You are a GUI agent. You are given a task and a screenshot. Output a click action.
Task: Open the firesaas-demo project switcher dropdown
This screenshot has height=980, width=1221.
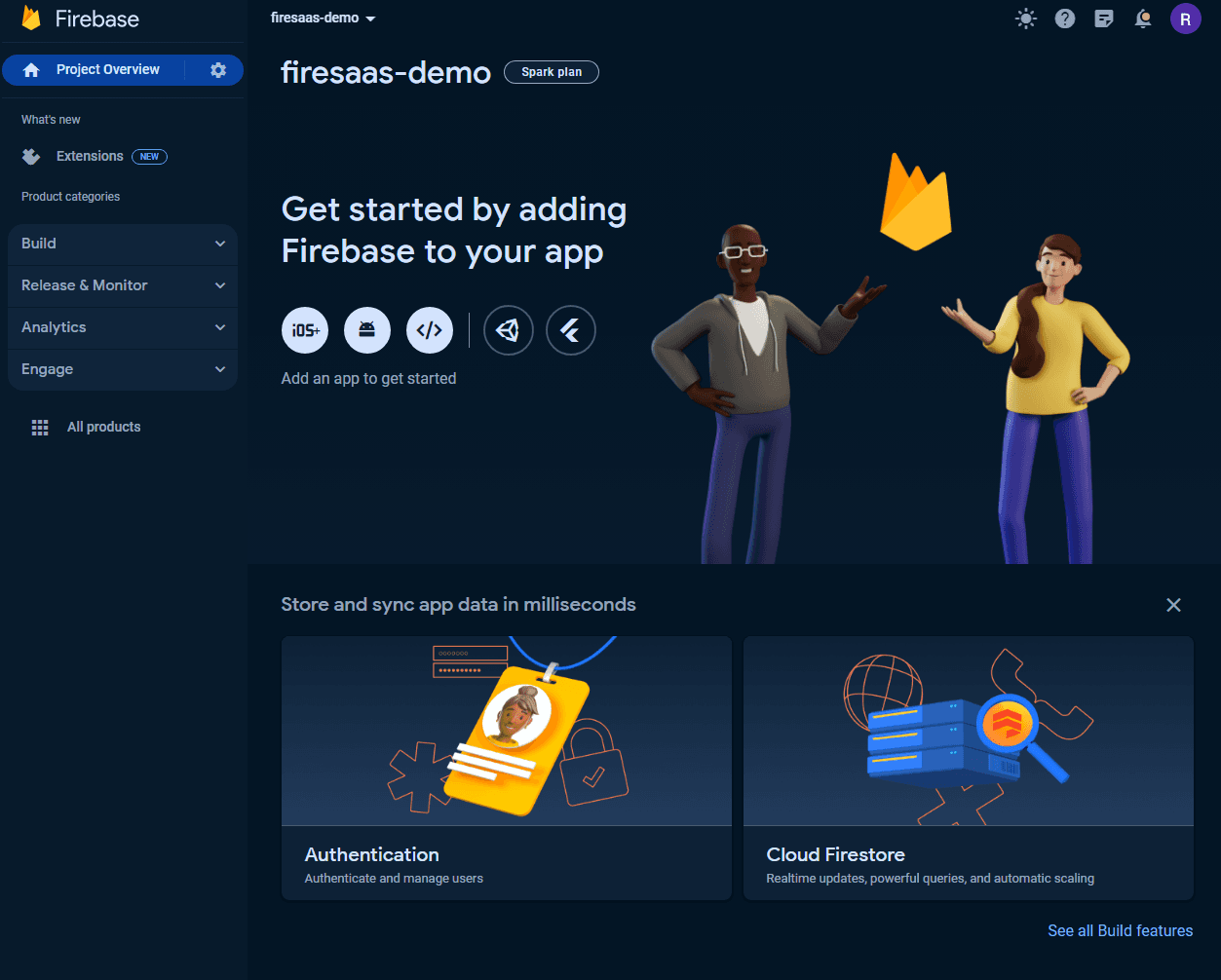tap(324, 18)
